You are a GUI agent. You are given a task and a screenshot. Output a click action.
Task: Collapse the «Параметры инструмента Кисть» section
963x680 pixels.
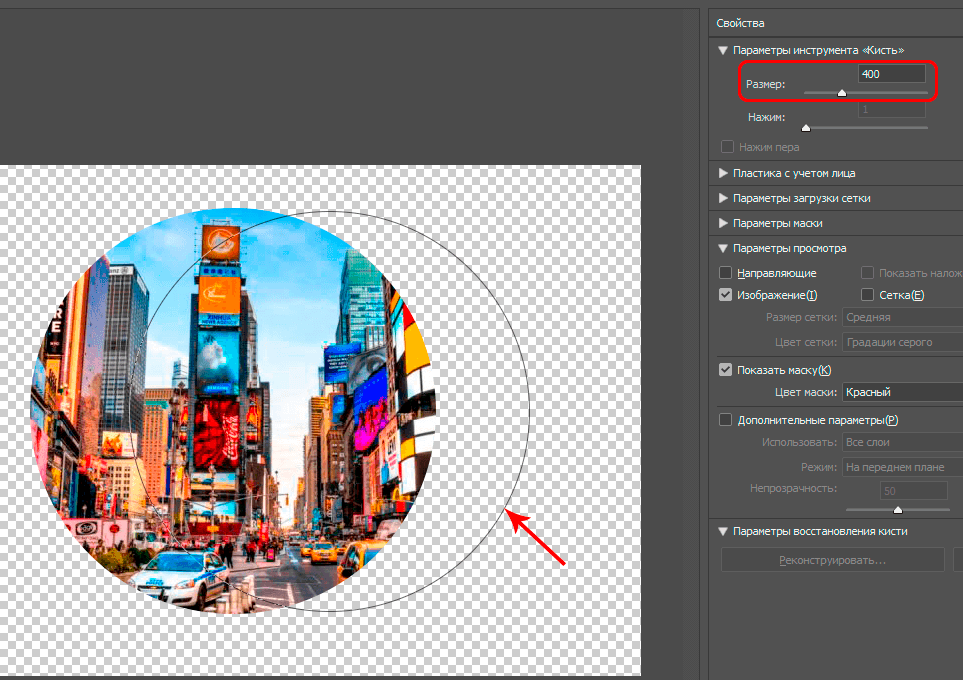pos(724,49)
